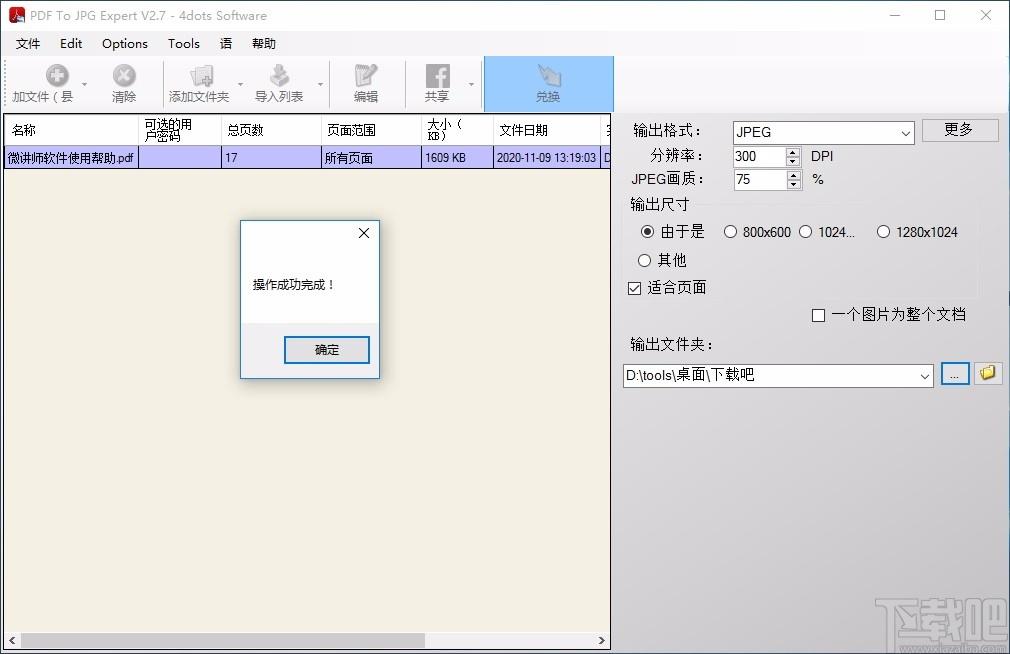Increase the 分辨率 DPI value
The image size is (1010, 654).
tap(793, 151)
